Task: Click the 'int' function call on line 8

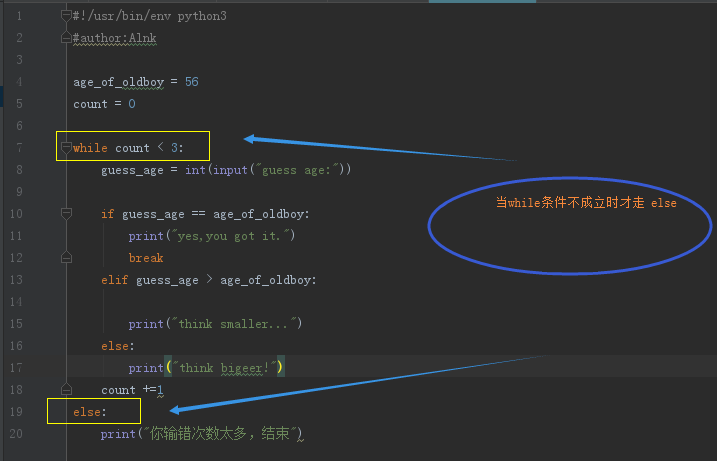Action: tap(195, 170)
